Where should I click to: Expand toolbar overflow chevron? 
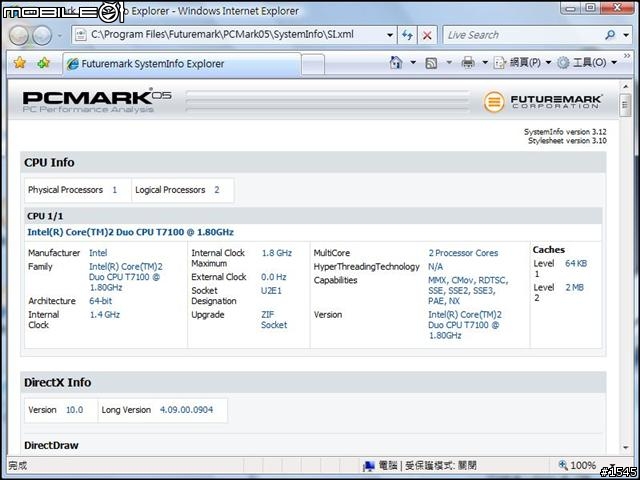tap(627, 56)
